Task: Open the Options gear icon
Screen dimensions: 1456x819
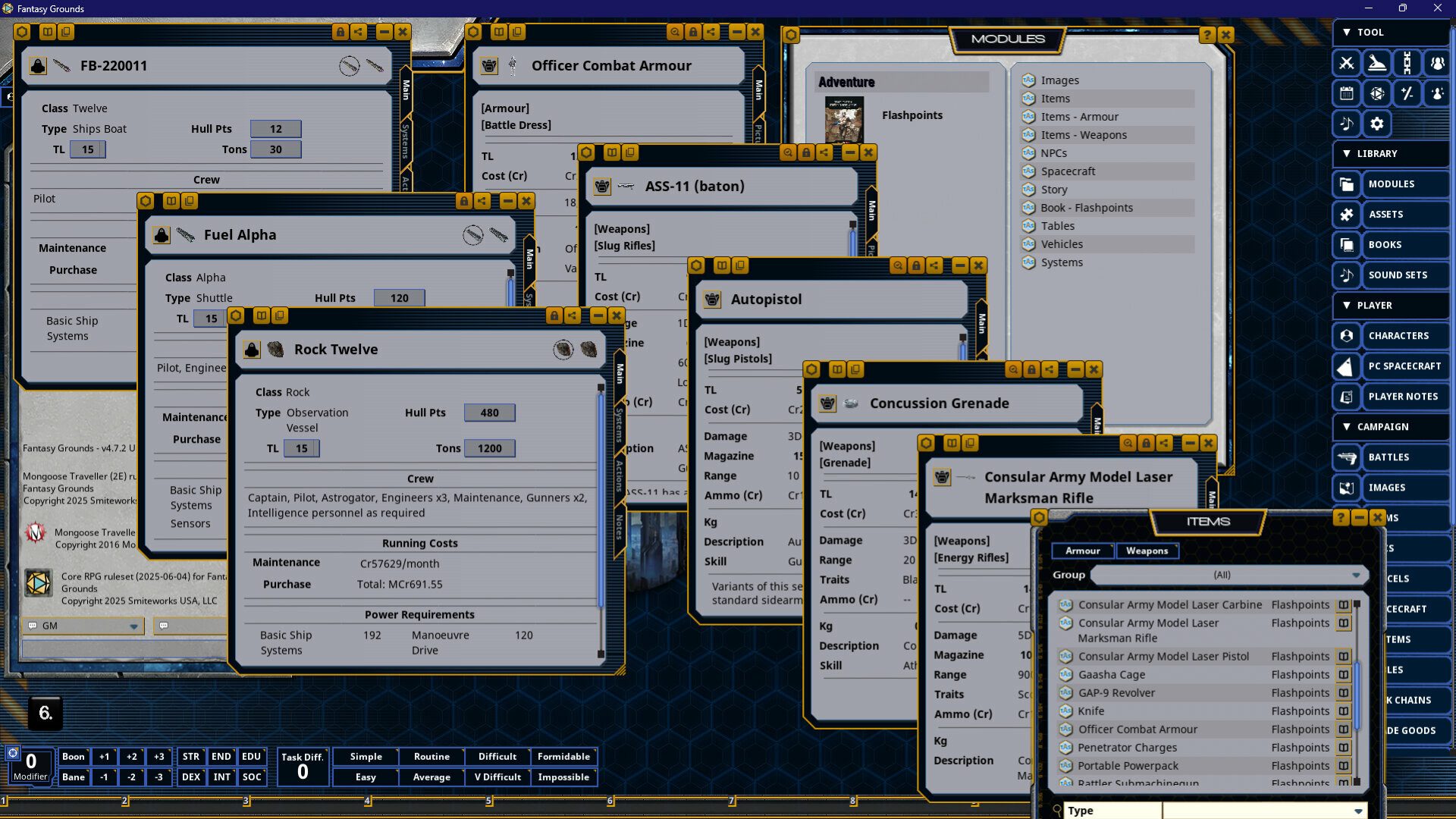Action: tap(1376, 124)
